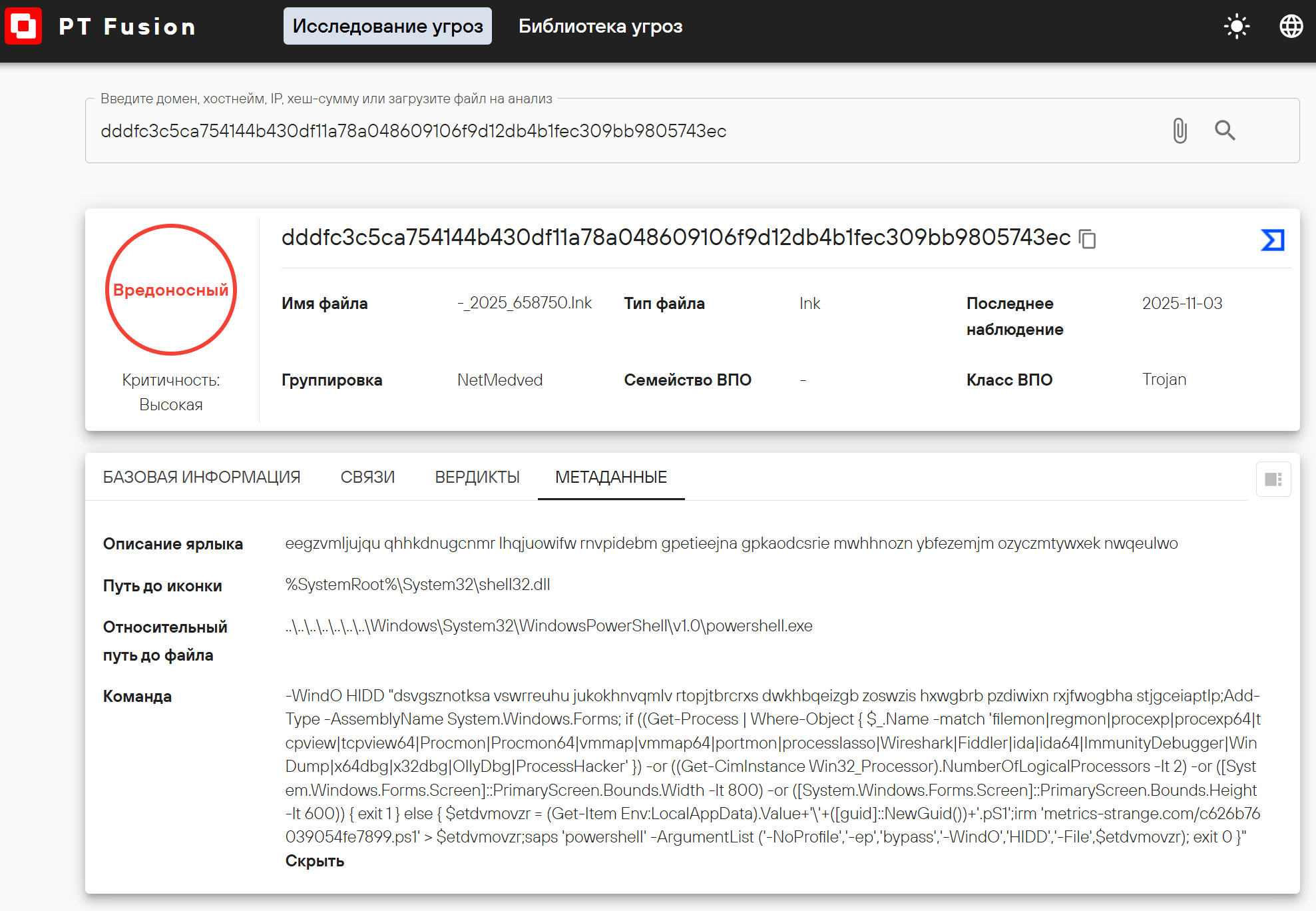Click the Trojan malware class value
This screenshot has height=911, width=1316.
pos(1164,380)
